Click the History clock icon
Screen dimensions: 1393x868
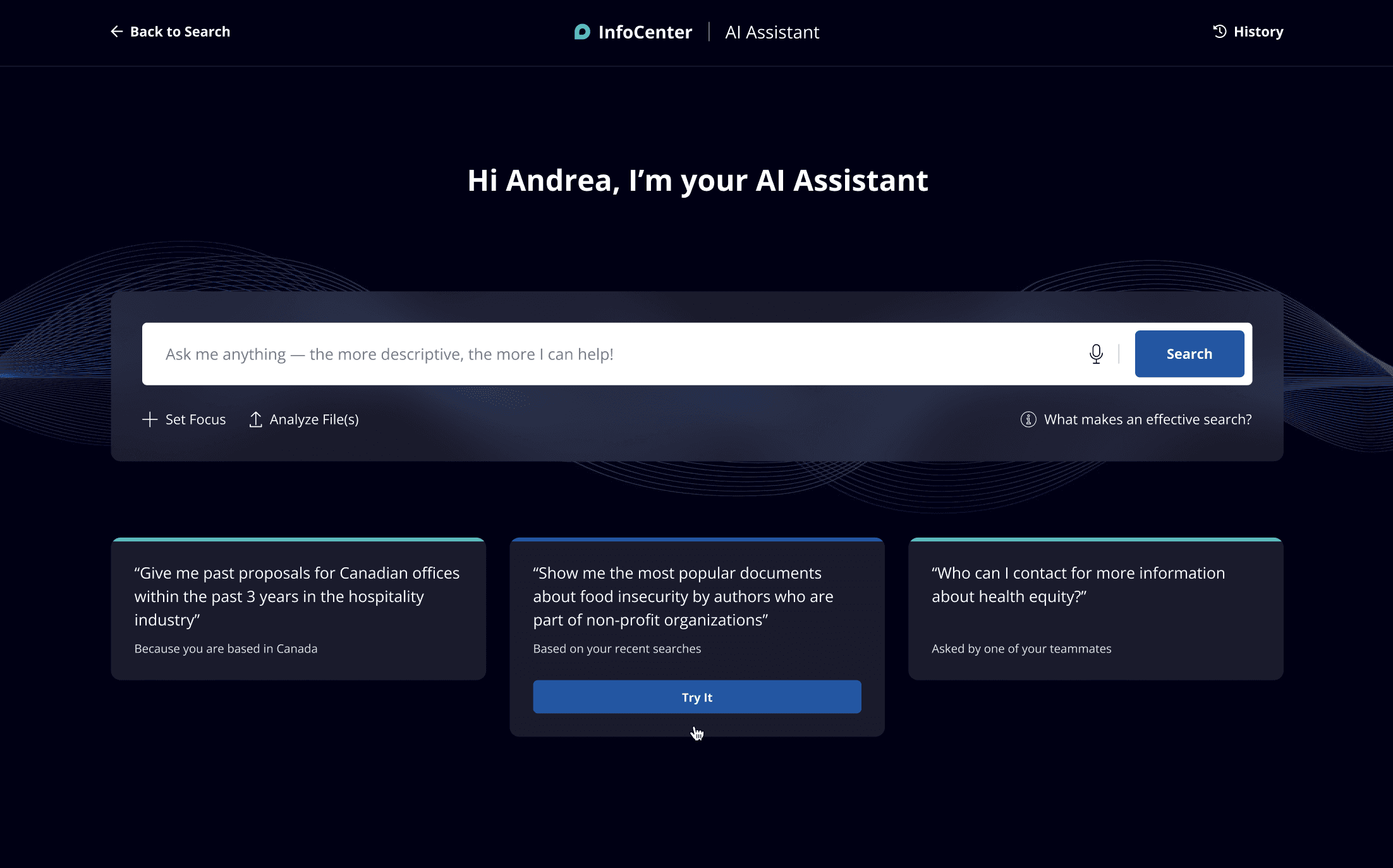(x=1220, y=32)
